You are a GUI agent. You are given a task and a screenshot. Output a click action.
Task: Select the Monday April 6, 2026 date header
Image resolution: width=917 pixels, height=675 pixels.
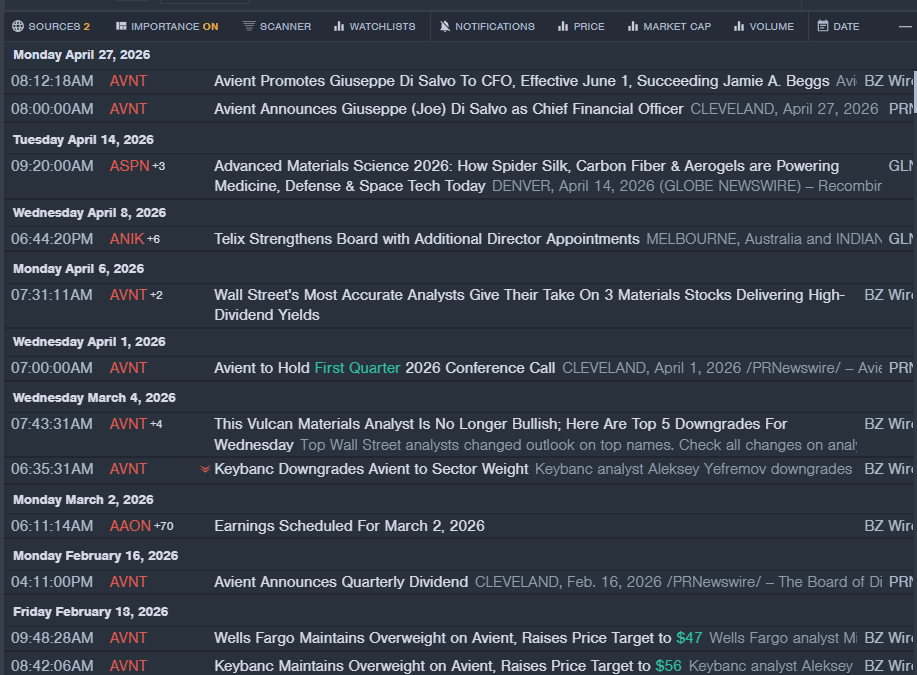(x=78, y=269)
